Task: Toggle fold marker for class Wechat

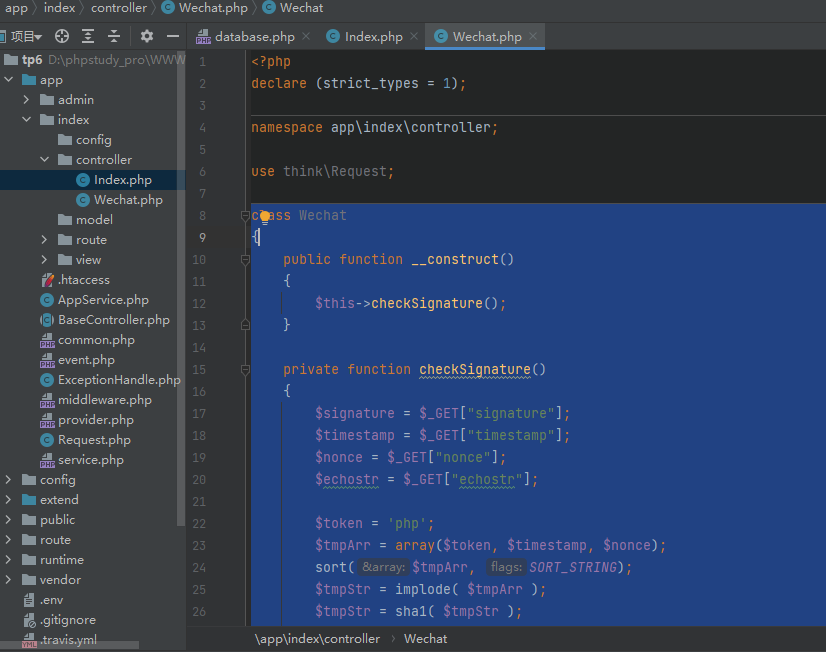Action: click(245, 215)
